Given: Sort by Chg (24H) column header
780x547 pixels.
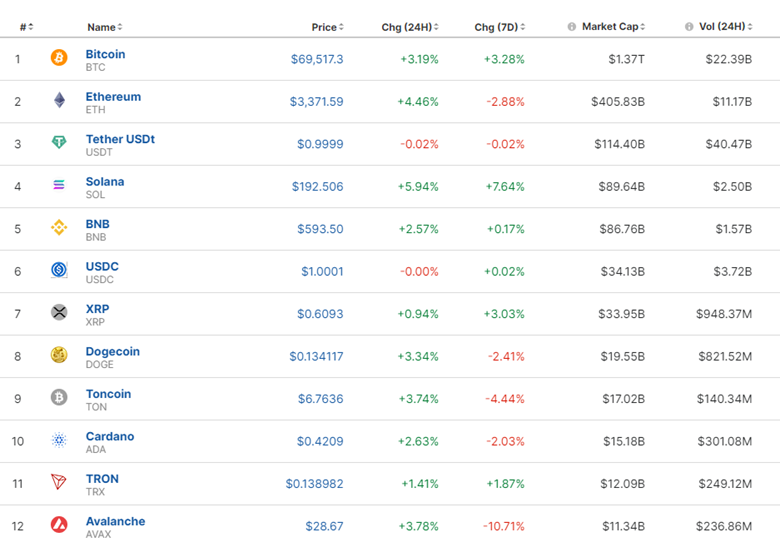Looking at the screenshot, I should click(410, 27).
